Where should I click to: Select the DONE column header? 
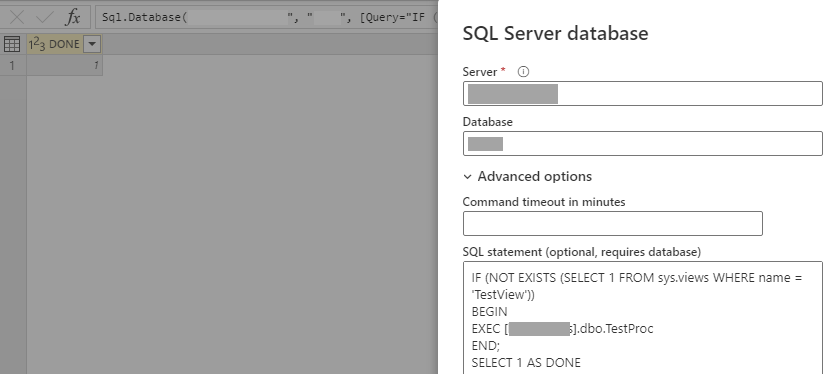tap(64, 44)
